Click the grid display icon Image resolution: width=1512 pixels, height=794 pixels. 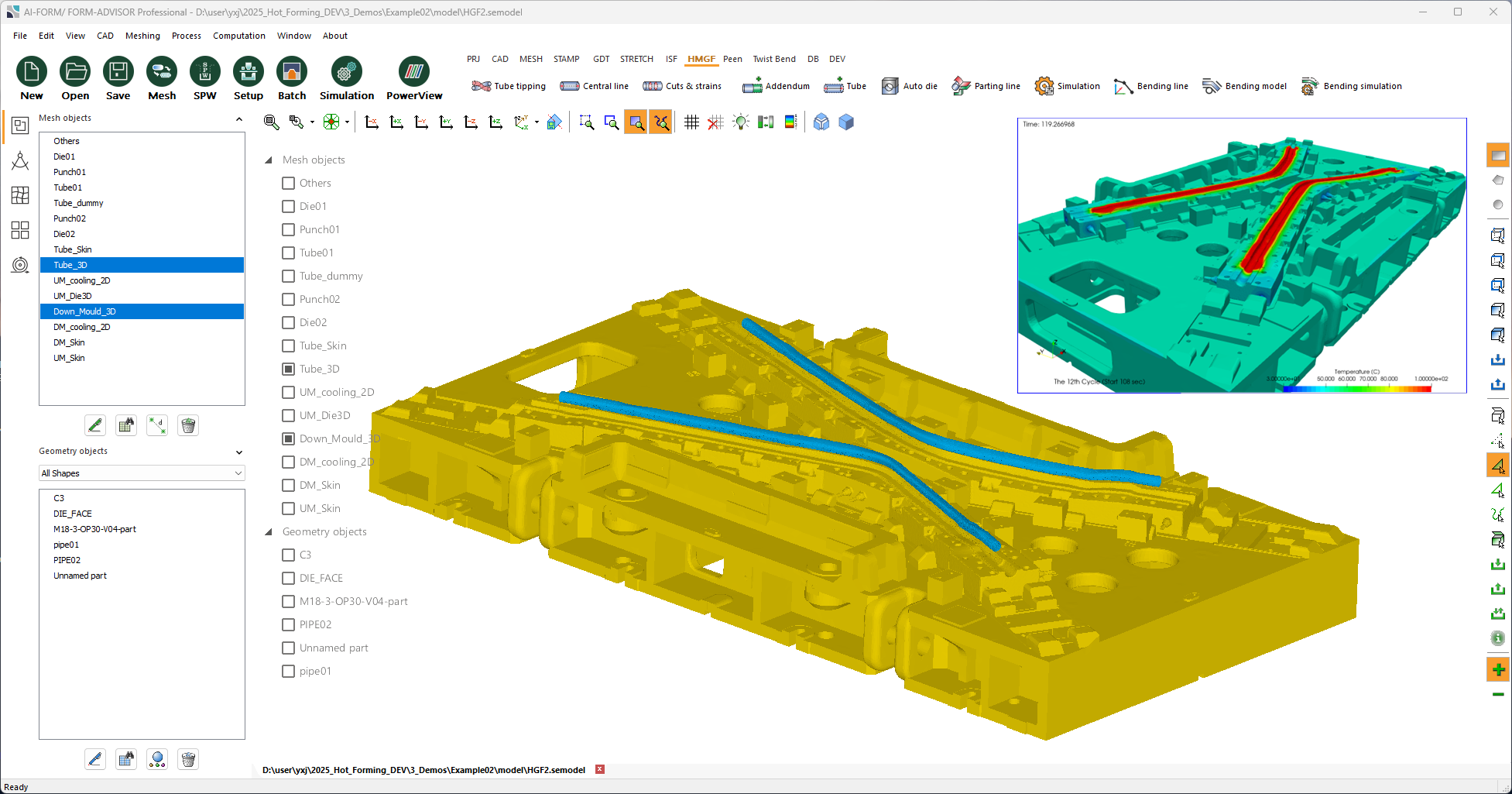(x=691, y=122)
